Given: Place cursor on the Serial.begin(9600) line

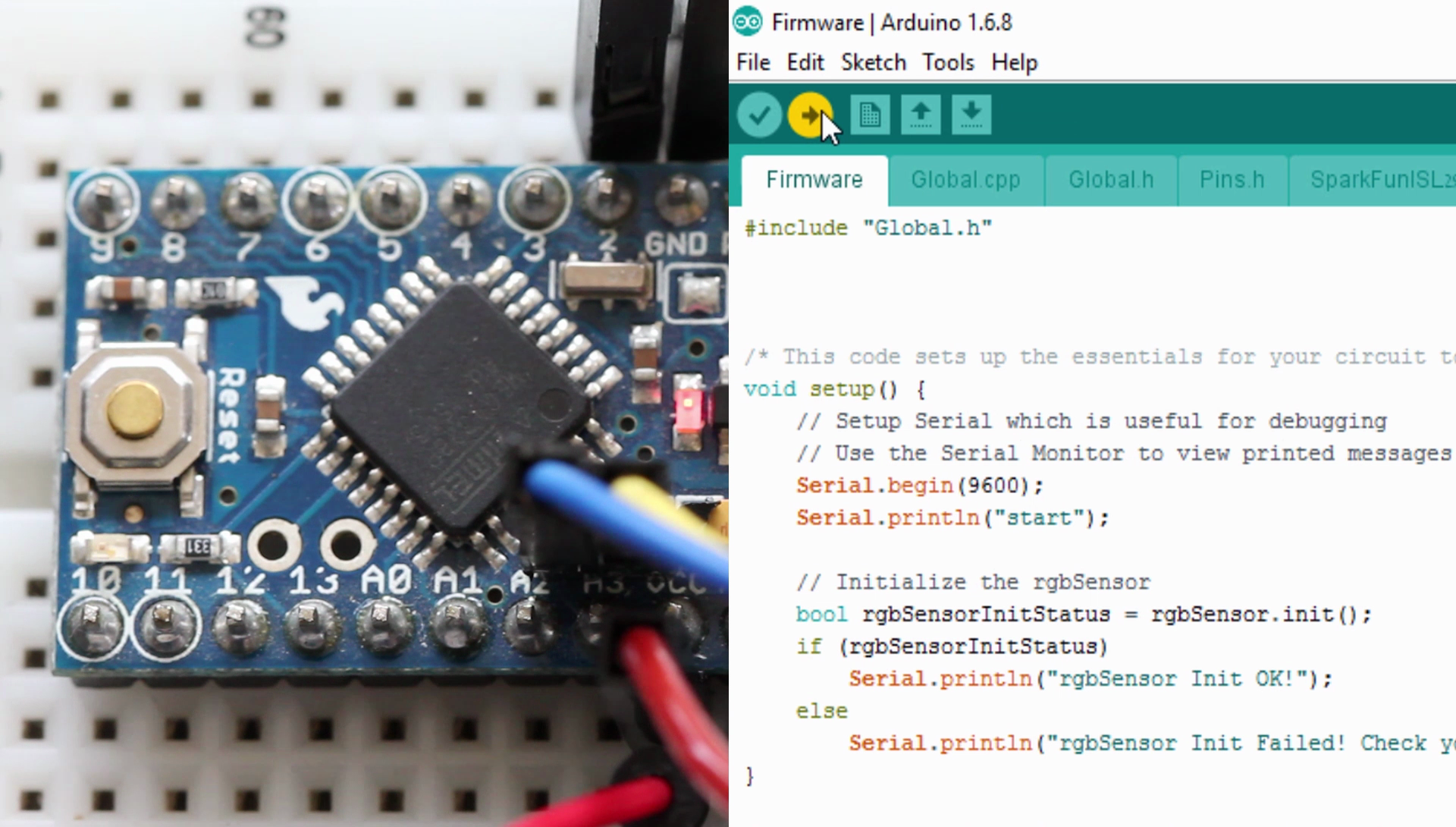Looking at the screenshot, I should [x=919, y=486].
